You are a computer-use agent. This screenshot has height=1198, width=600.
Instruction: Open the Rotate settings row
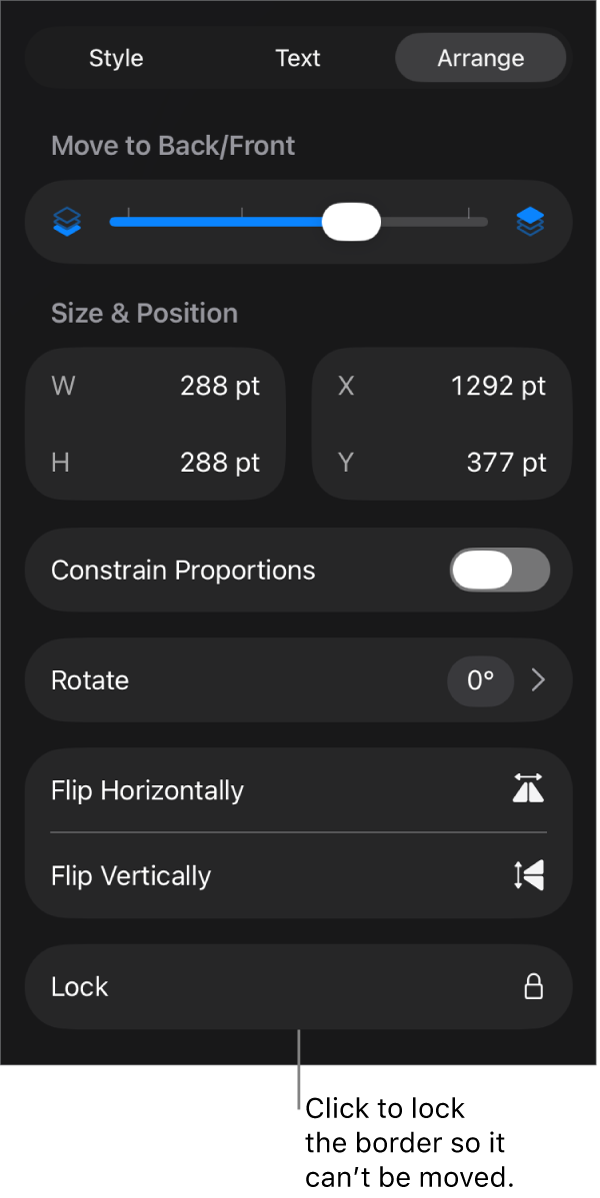297,680
